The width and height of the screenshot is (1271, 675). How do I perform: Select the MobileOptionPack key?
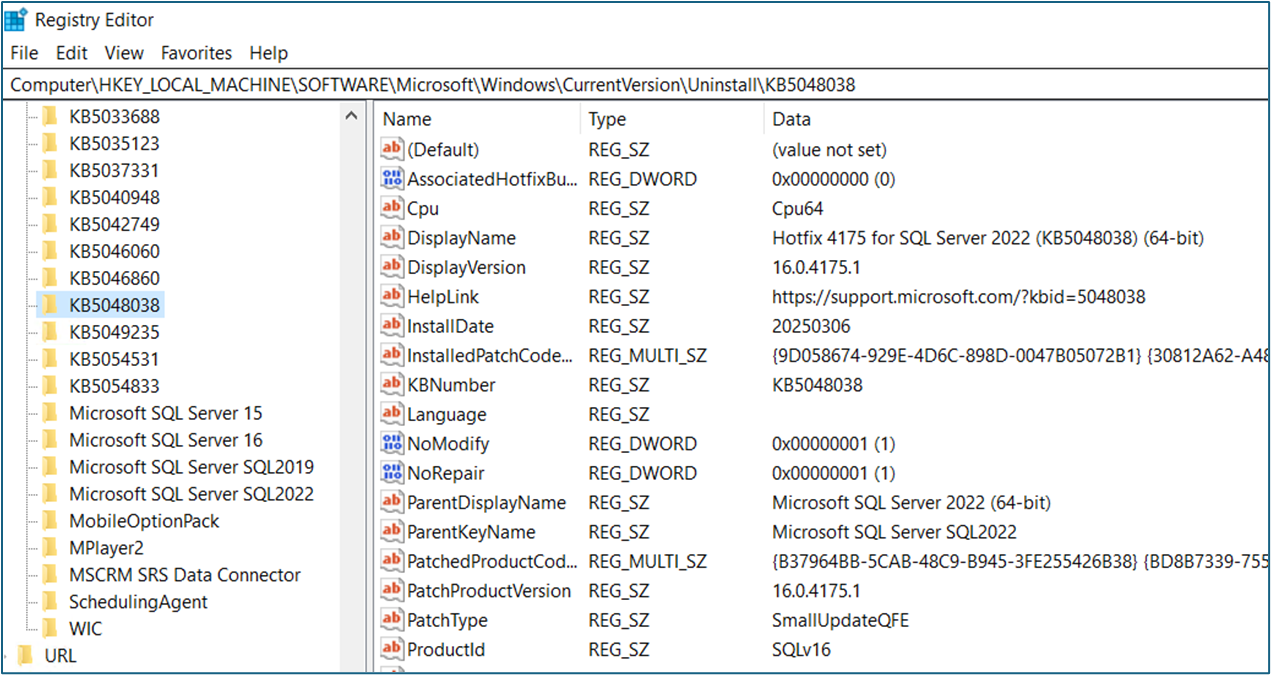click(144, 521)
